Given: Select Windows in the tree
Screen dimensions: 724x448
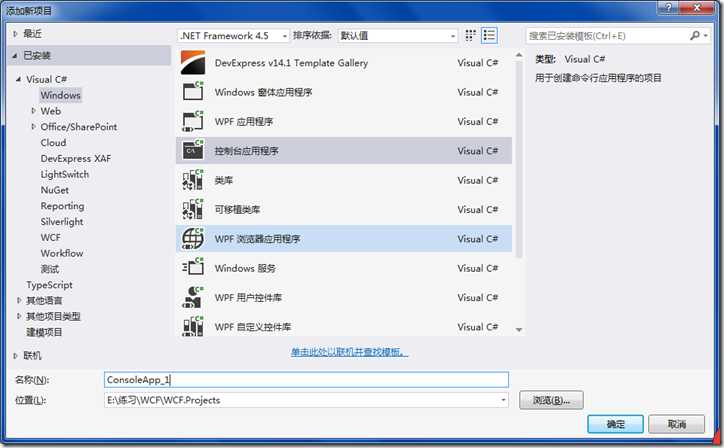Looking at the screenshot, I should tap(60, 95).
